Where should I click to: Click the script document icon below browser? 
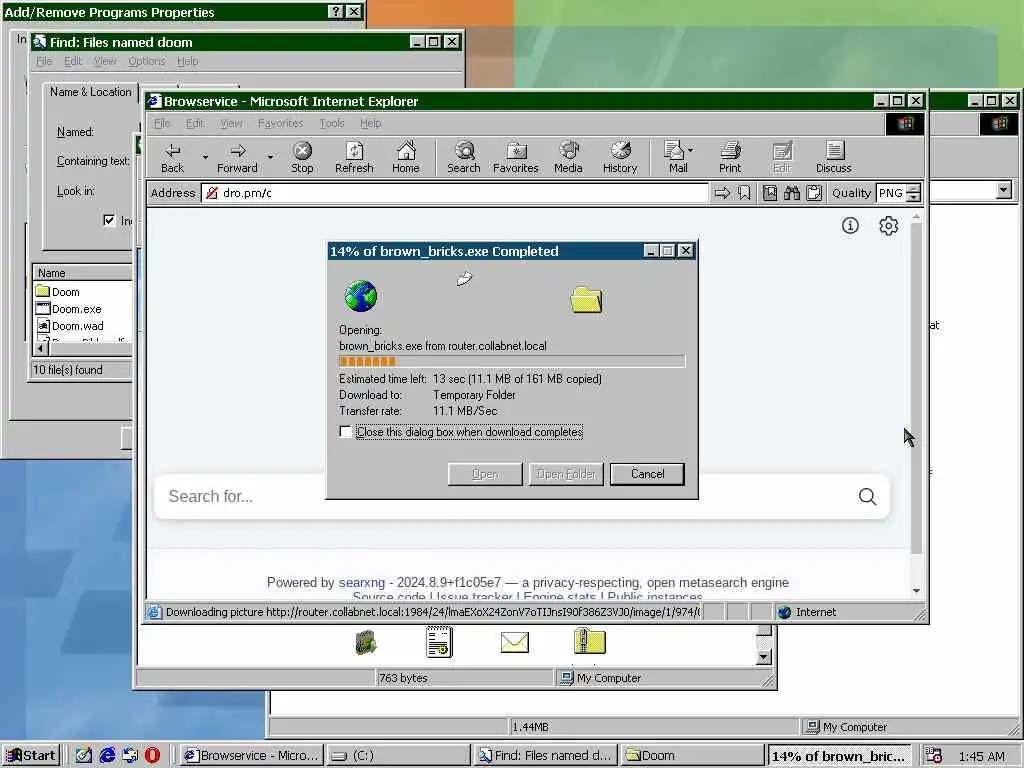[439, 641]
